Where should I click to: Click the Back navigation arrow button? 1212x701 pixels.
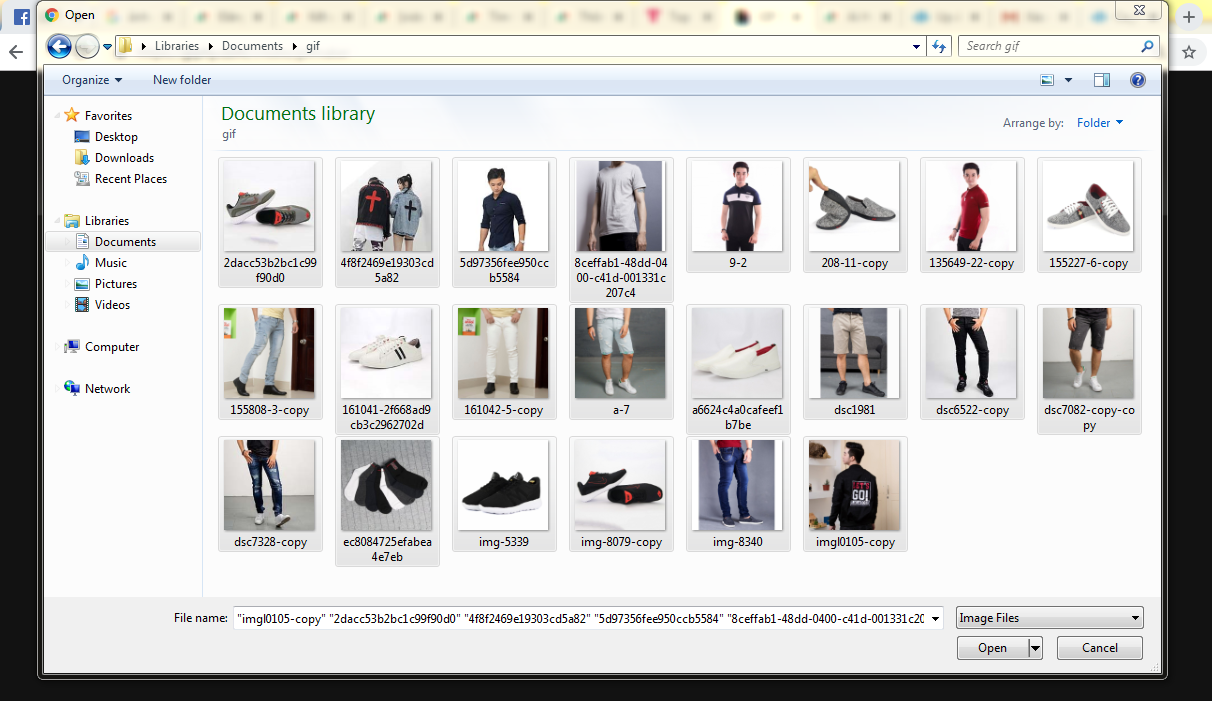pos(59,46)
